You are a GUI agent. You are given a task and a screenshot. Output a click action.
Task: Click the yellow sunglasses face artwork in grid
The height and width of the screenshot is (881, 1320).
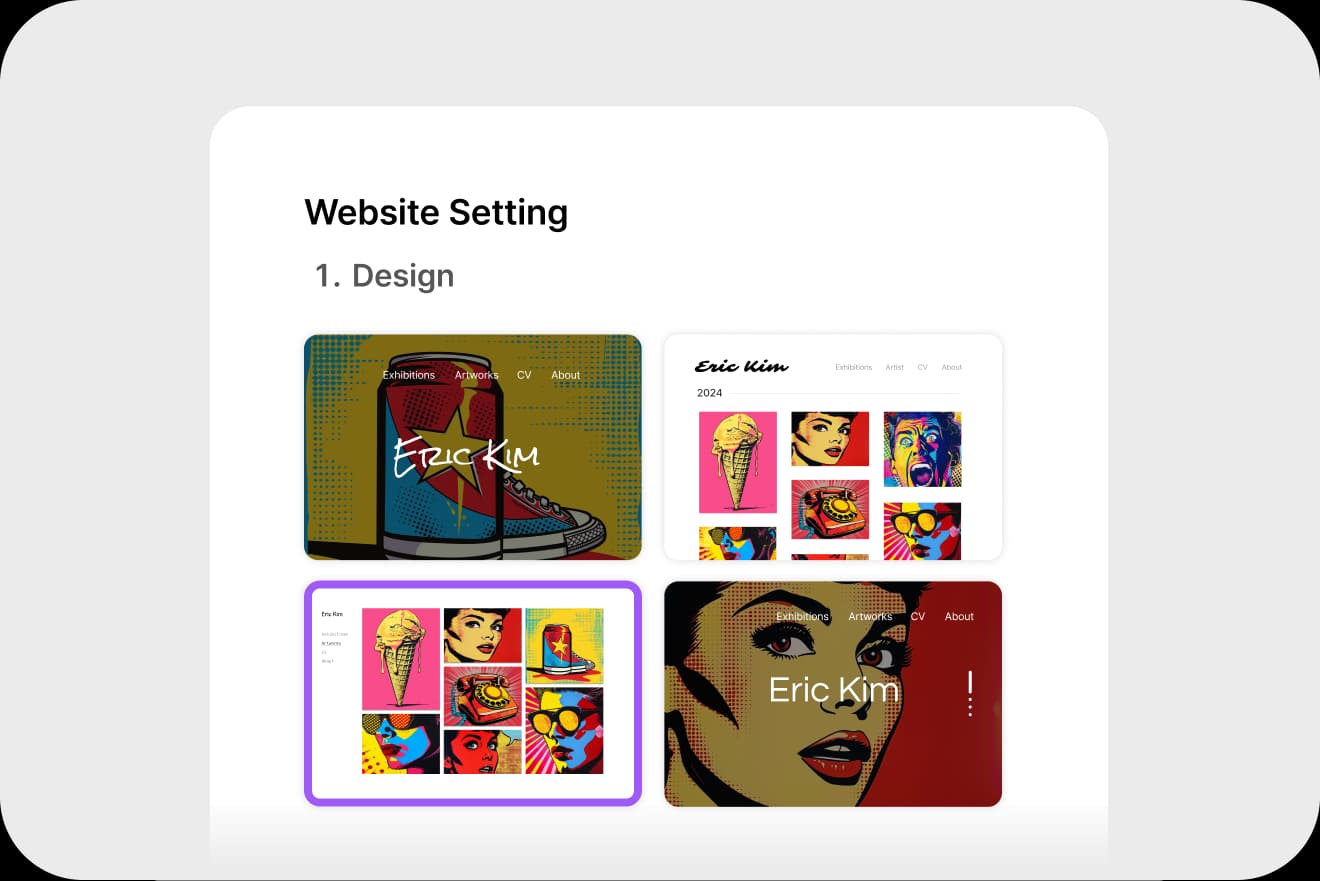pos(564,730)
